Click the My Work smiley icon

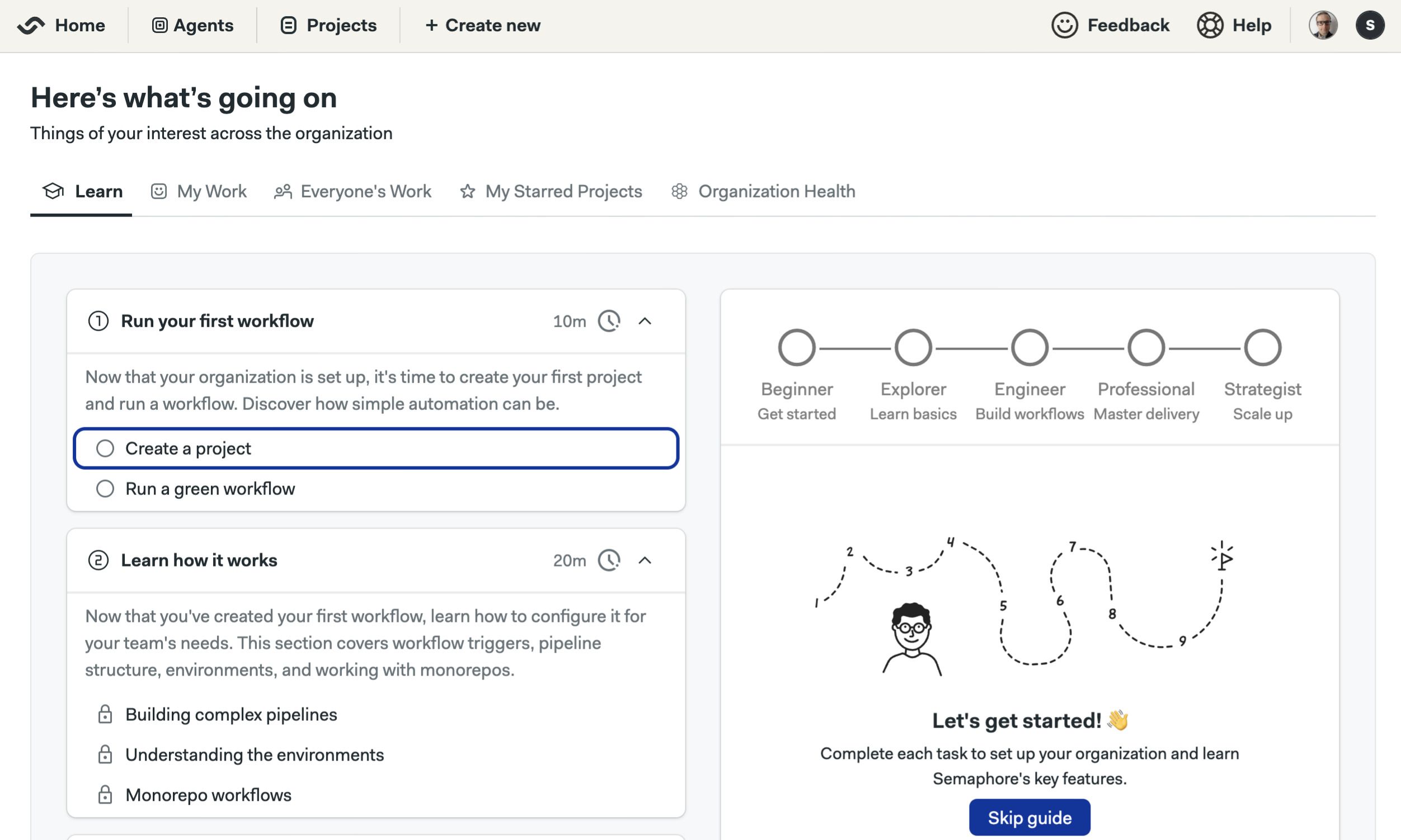click(x=158, y=191)
